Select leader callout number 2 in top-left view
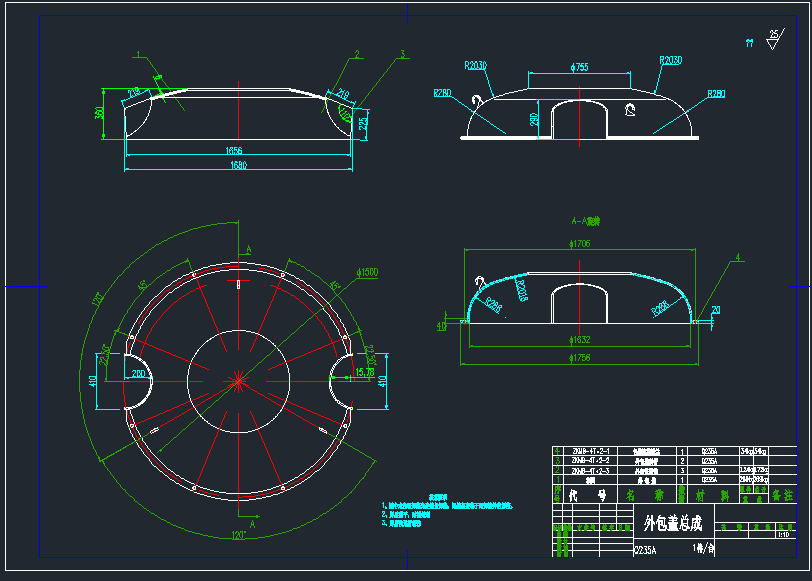Screen dimensions: 812x581 click(x=357, y=54)
